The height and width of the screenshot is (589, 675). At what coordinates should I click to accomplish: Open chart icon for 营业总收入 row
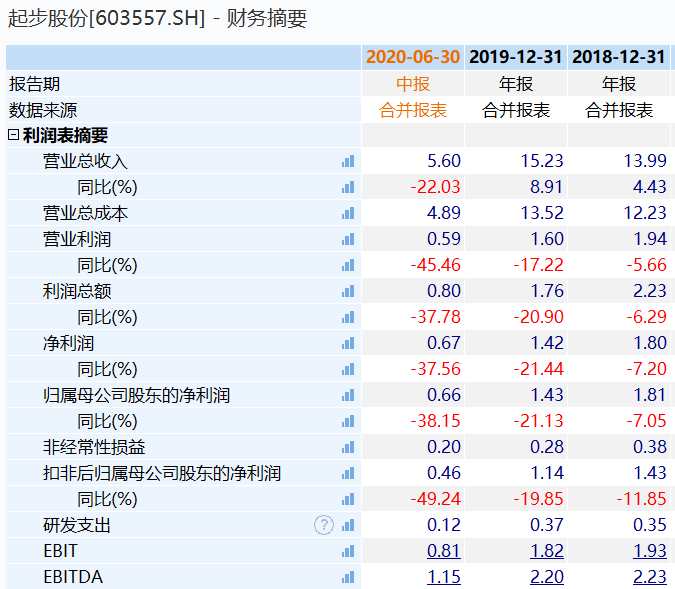point(348,161)
